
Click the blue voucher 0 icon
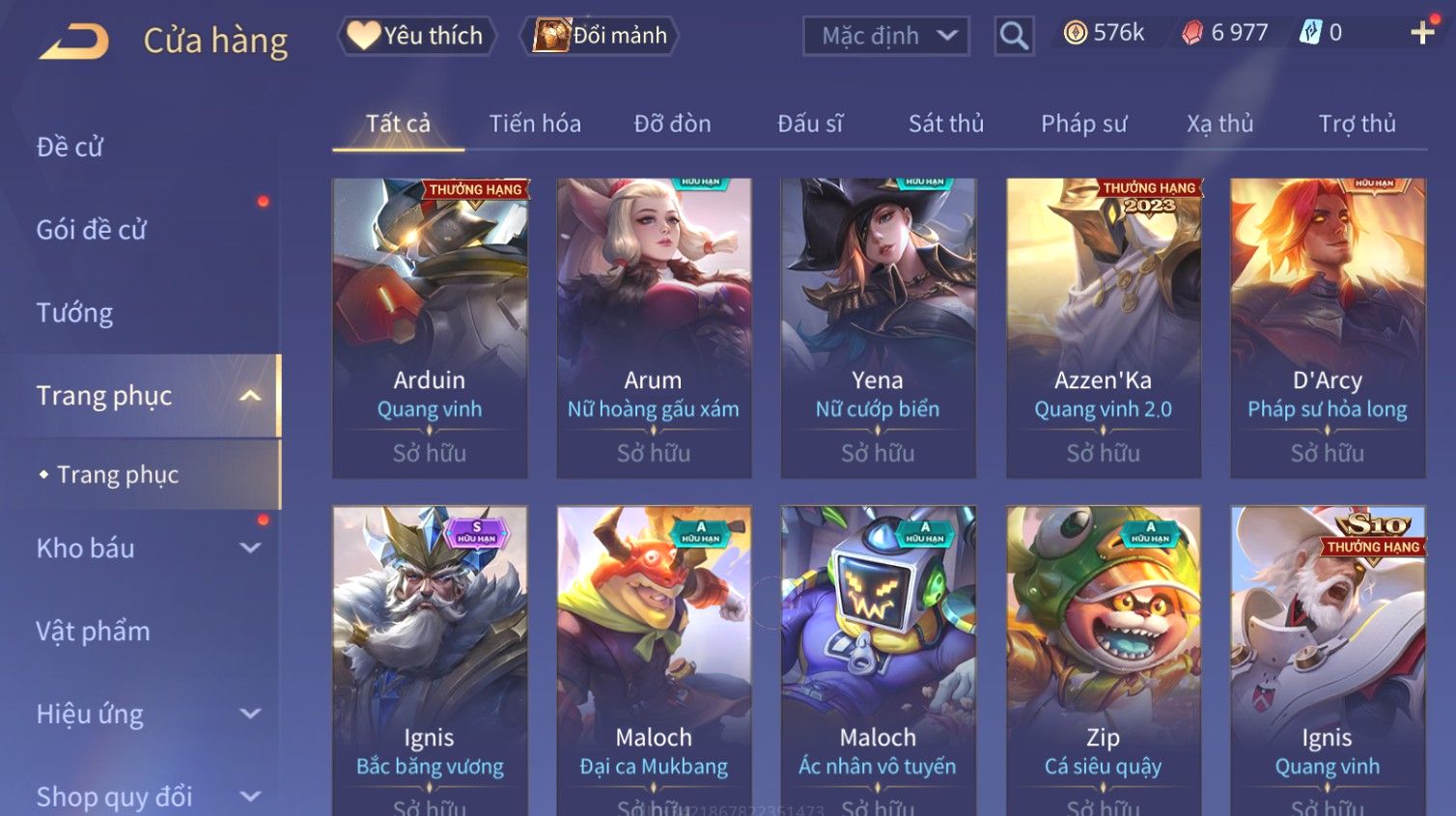coord(1309,33)
